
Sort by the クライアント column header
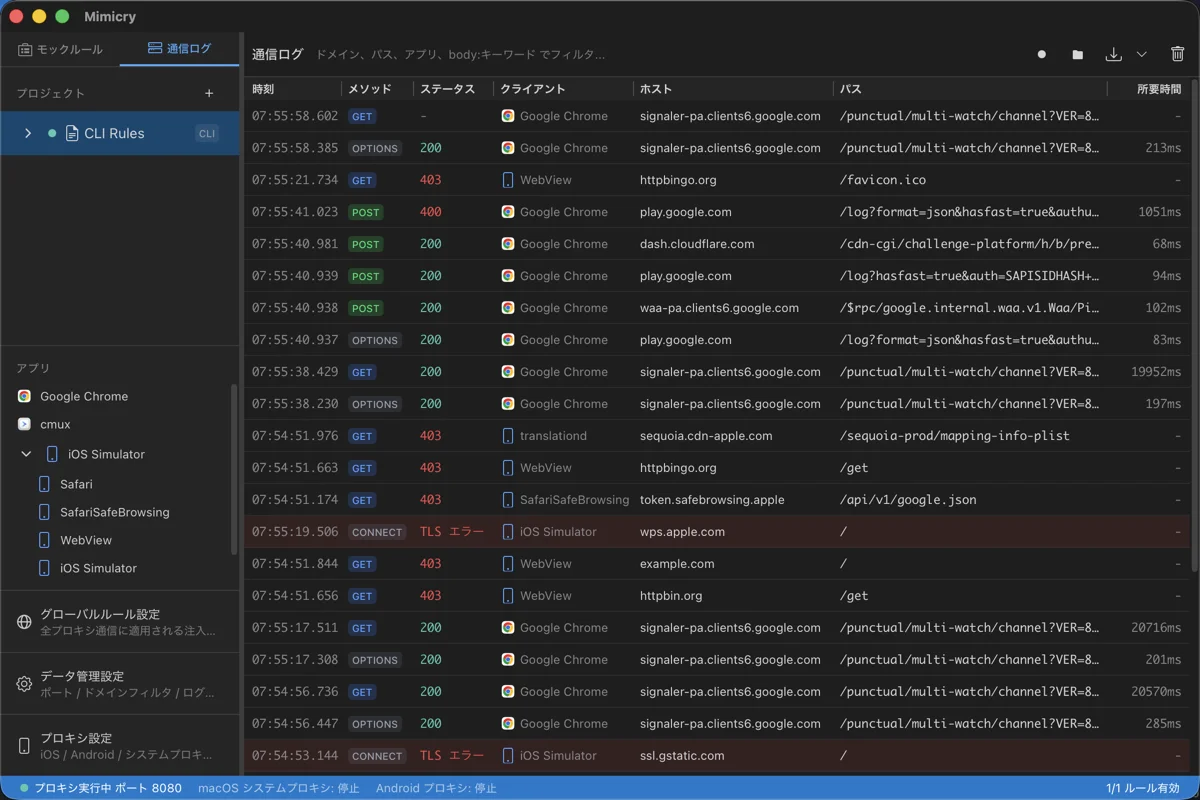tap(533, 89)
